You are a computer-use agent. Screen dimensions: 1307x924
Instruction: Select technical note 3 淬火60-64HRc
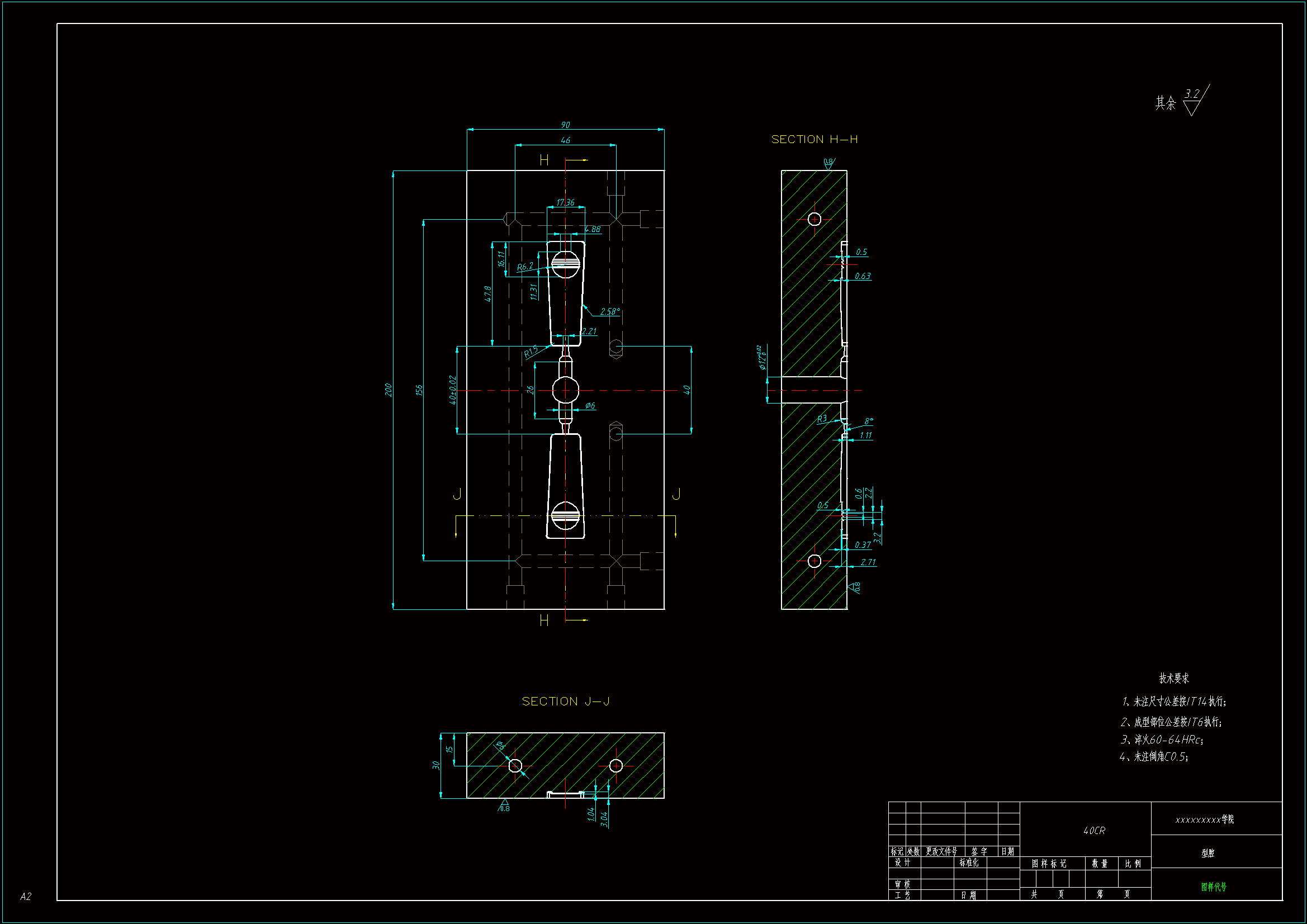coord(1162,740)
